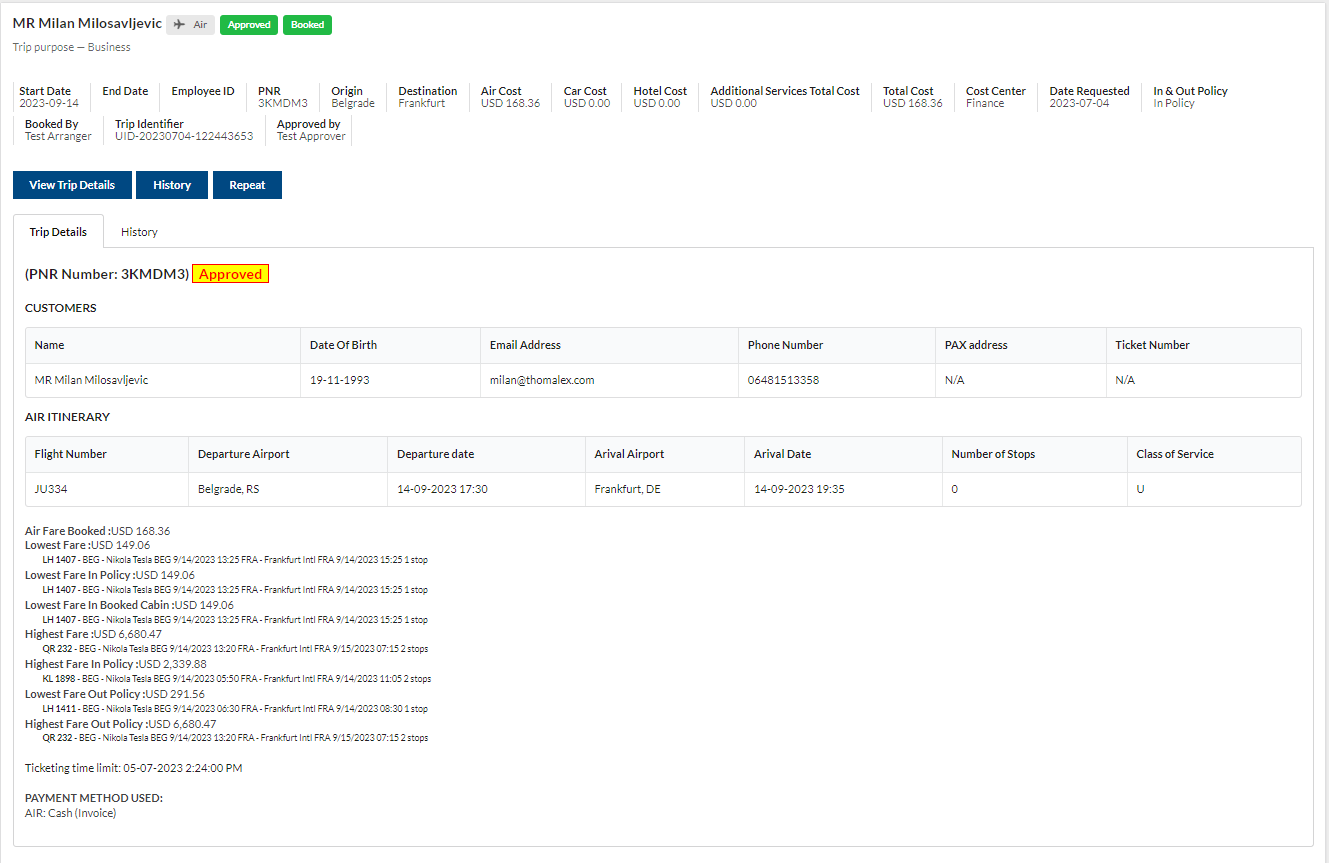1329x863 pixels.
Task: Click the yellow Approved status label by PNR Number
Action: pos(231,274)
